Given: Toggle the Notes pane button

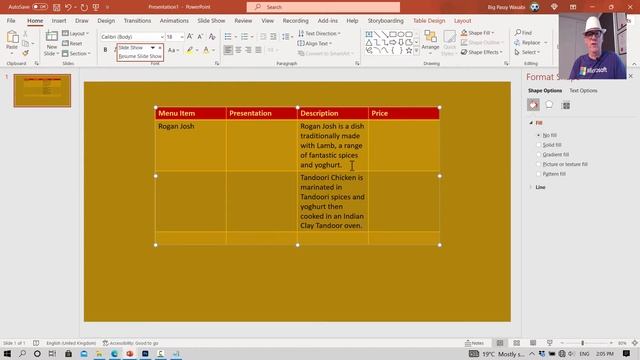Looking at the screenshot, I should coord(474,343).
